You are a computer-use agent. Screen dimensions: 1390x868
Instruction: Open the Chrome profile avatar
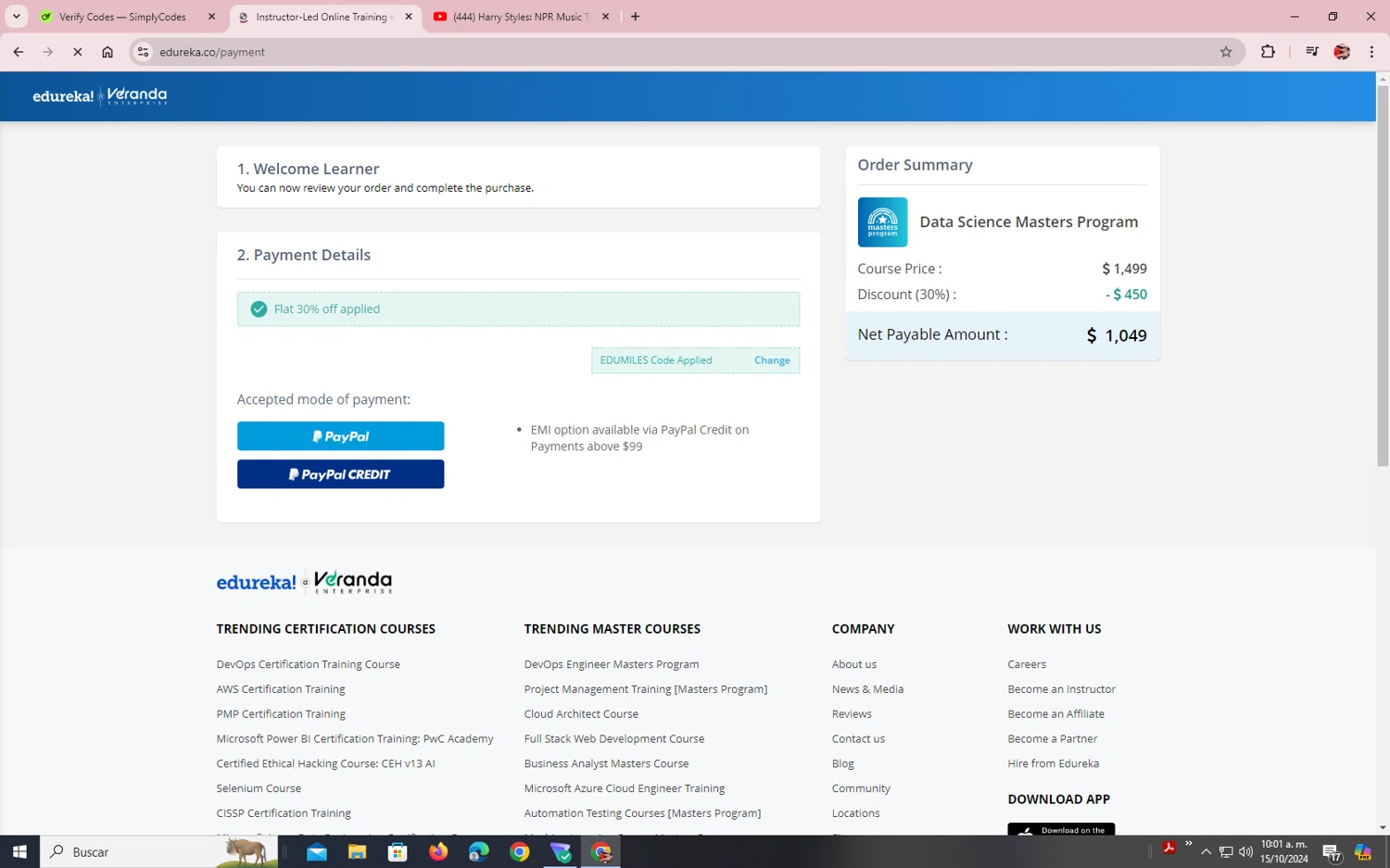1342,52
